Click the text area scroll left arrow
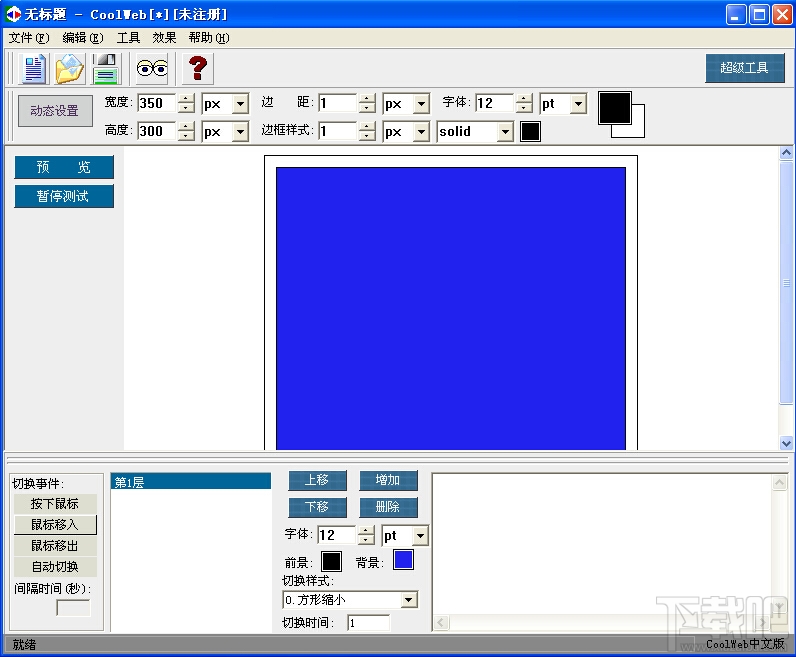 tap(441, 622)
